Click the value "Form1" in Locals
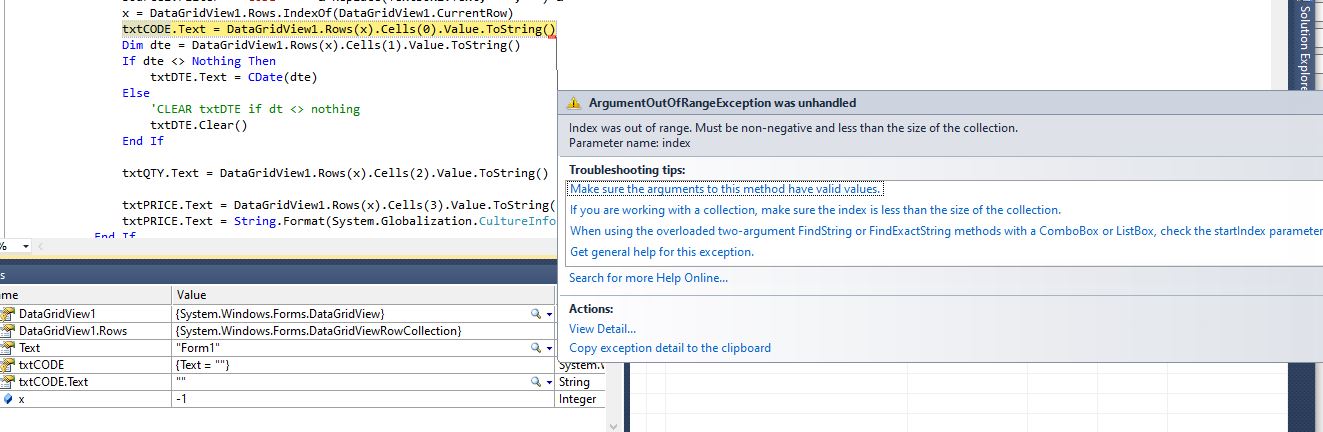The width and height of the screenshot is (1323, 432). [x=197, y=348]
